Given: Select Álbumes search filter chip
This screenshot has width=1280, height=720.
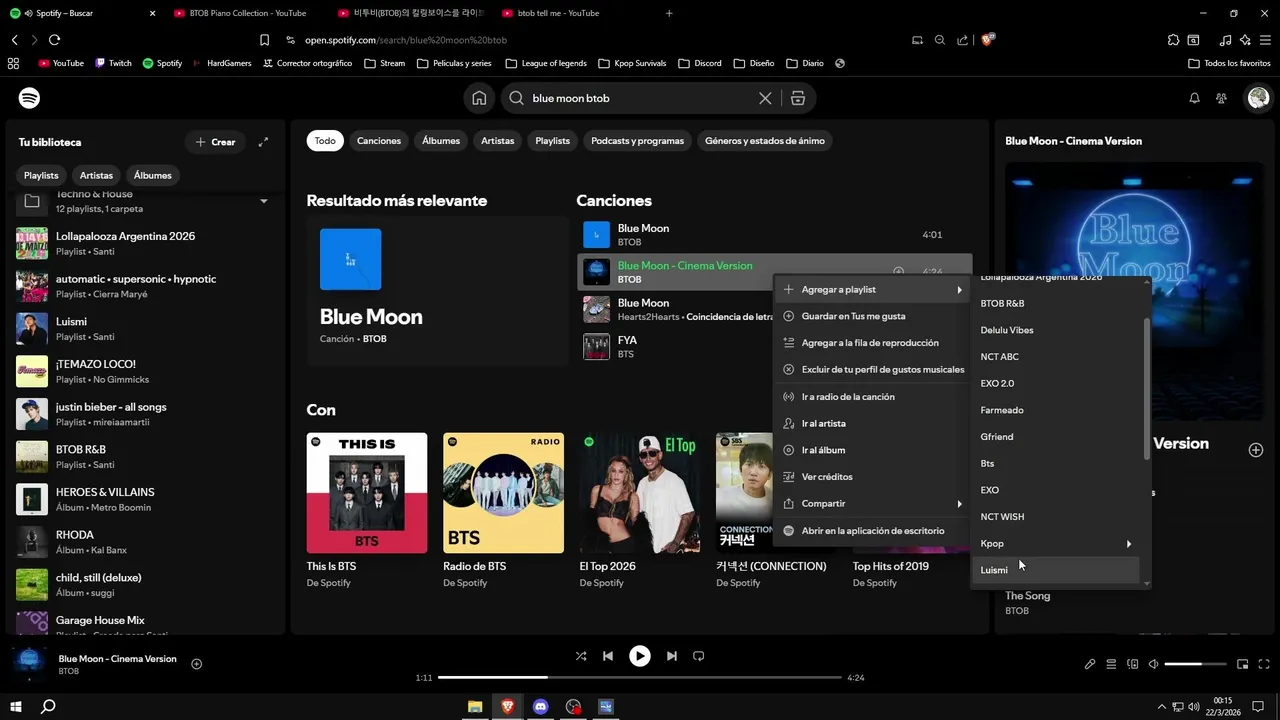Looking at the screenshot, I should tap(441, 141).
